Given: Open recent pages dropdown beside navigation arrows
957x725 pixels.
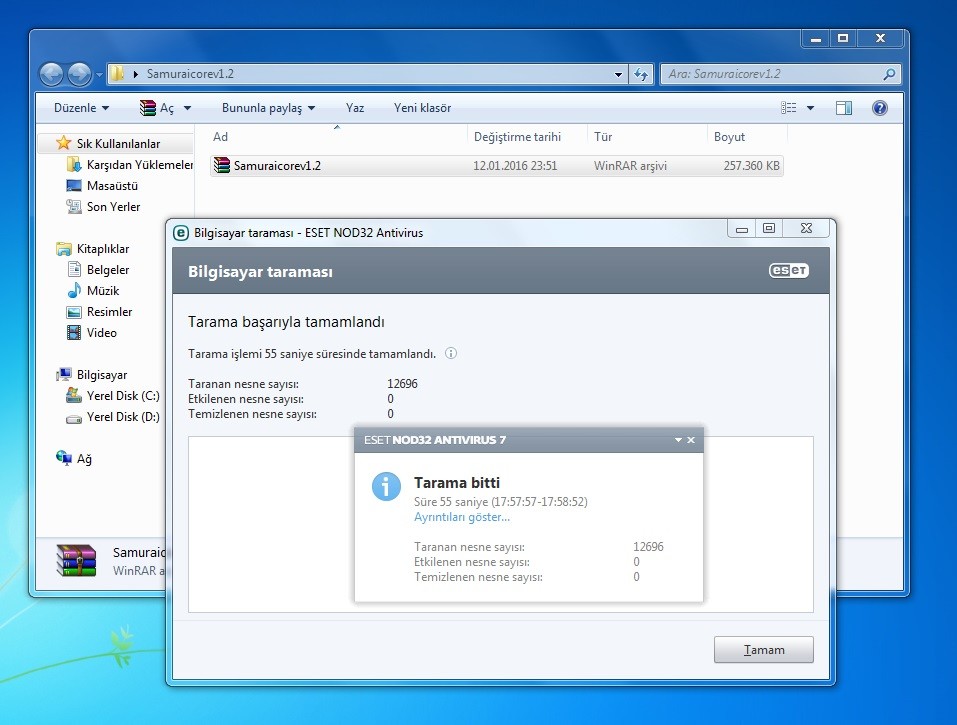Looking at the screenshot, I should tap(99, 74).
